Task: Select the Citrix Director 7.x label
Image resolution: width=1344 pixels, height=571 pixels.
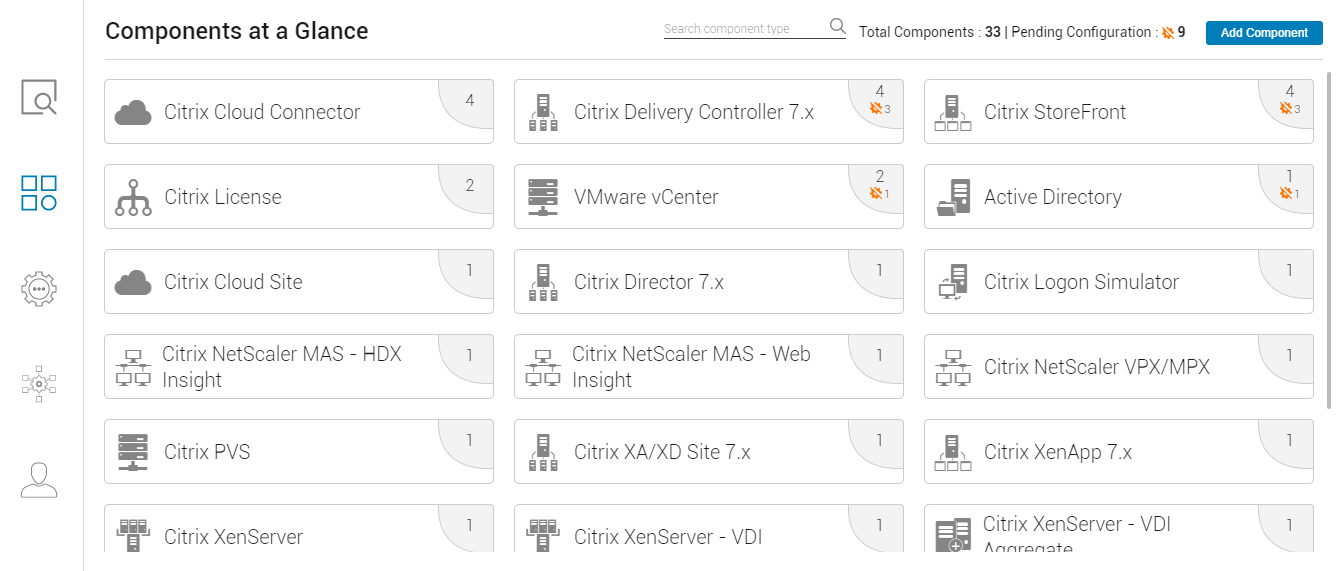Action: point(649,282)
